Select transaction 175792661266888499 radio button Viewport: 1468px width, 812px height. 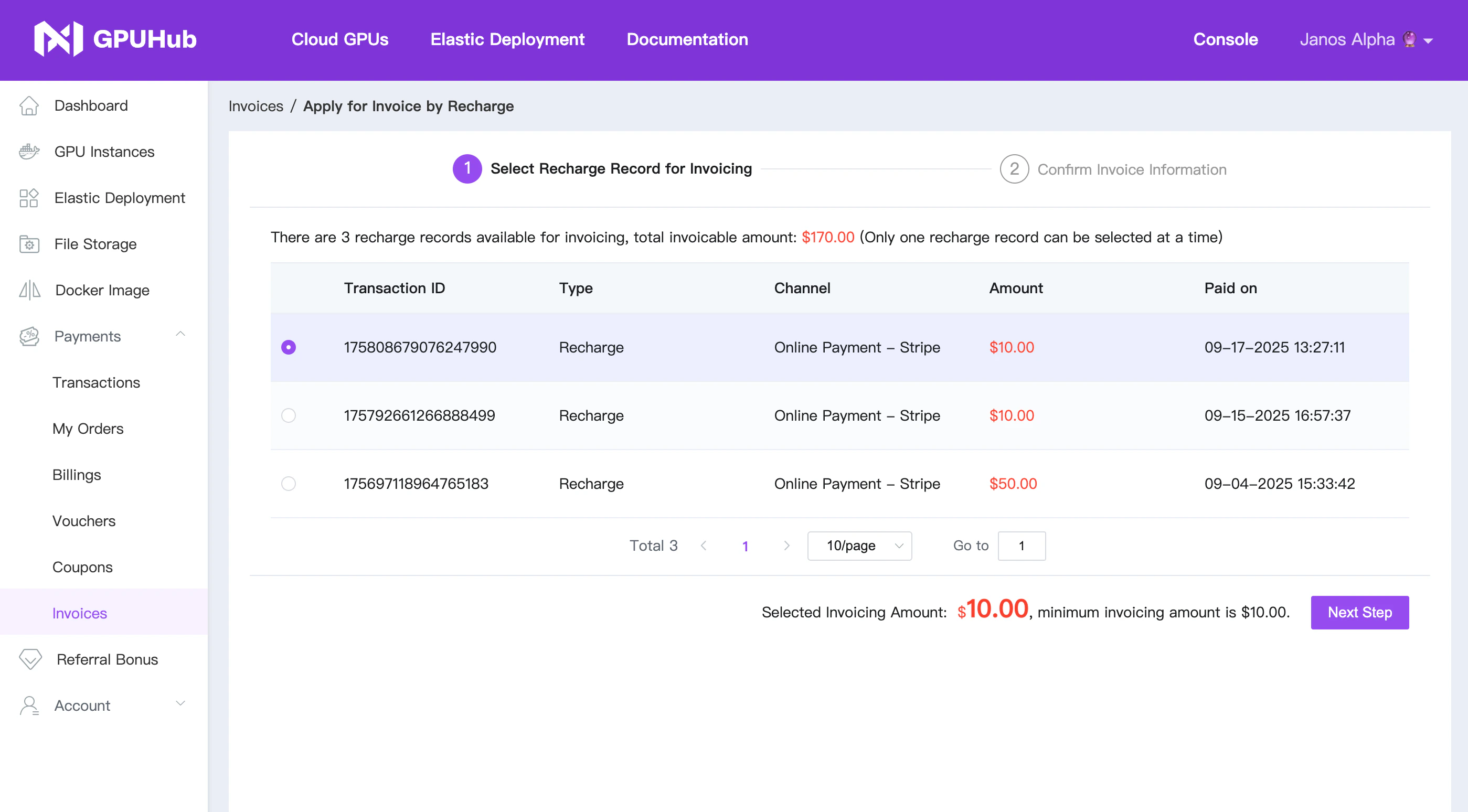pos(289,415)
